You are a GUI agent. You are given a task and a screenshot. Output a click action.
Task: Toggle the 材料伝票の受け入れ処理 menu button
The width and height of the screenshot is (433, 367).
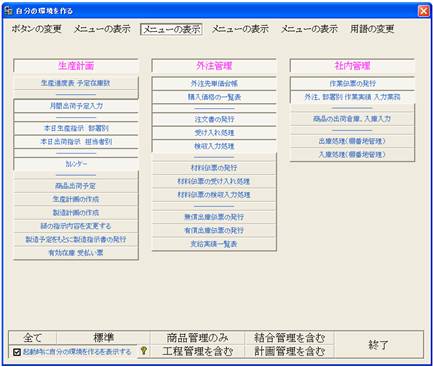coord(214,181)
